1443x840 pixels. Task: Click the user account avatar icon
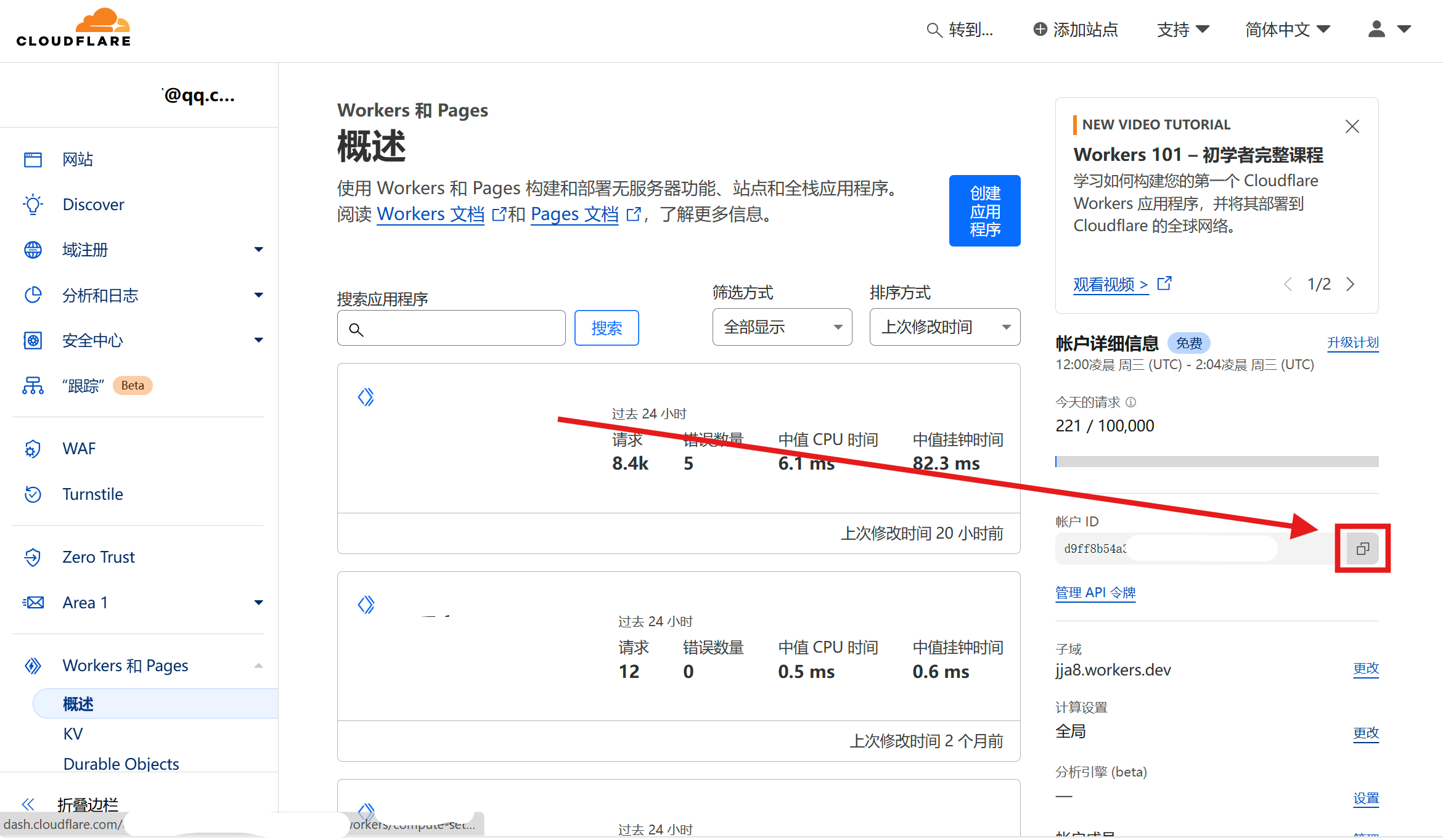coord(1376,29)
